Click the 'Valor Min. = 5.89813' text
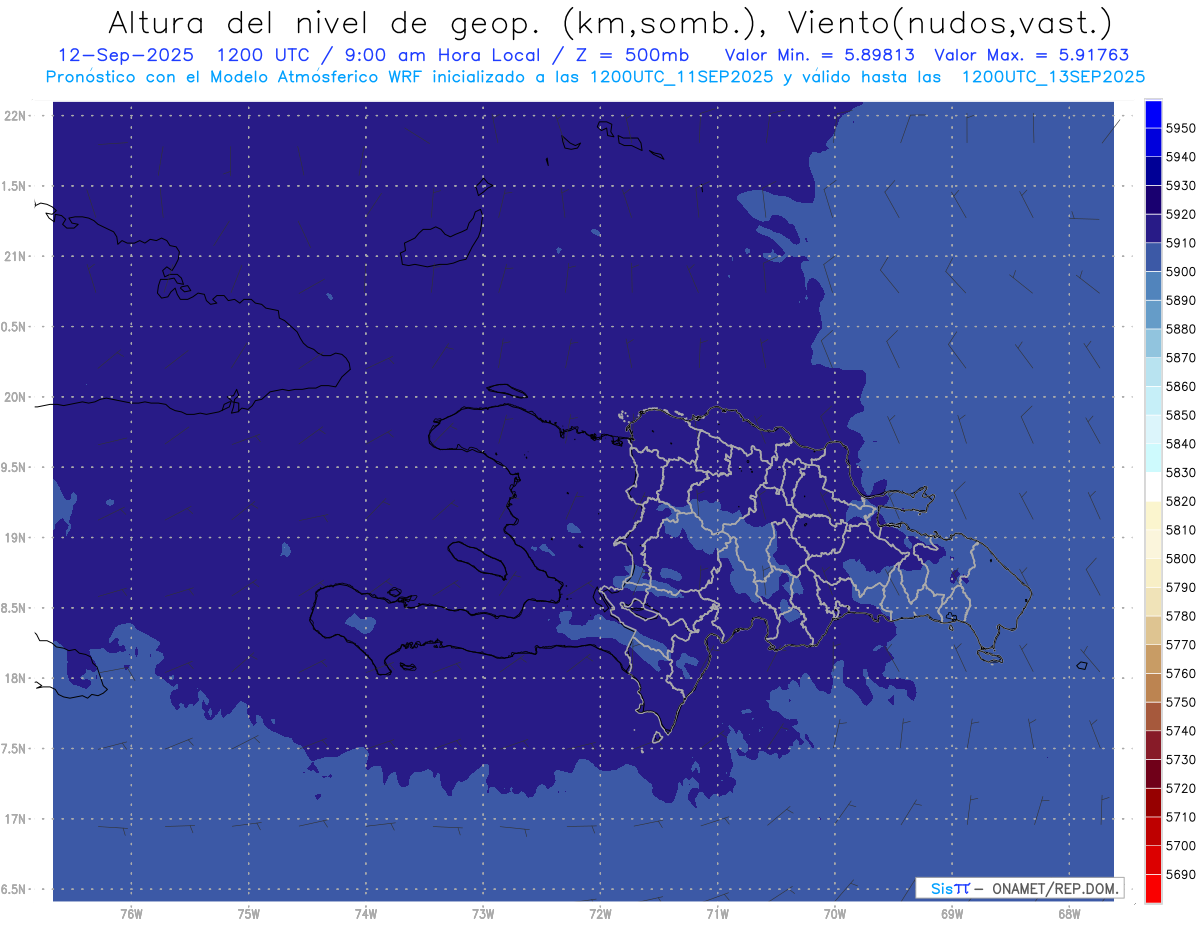The height and width of the screenshot is (927, 1200). (819, 55)
